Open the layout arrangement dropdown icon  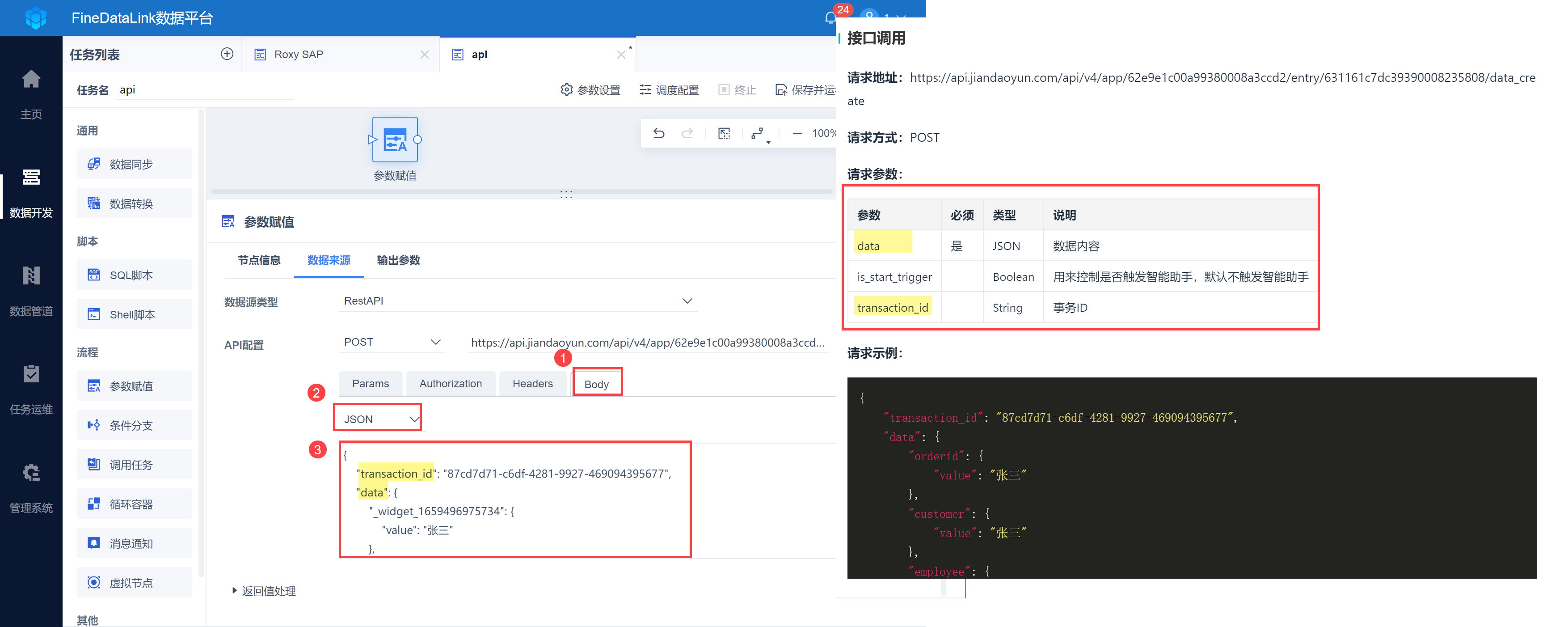pos(759,134)
